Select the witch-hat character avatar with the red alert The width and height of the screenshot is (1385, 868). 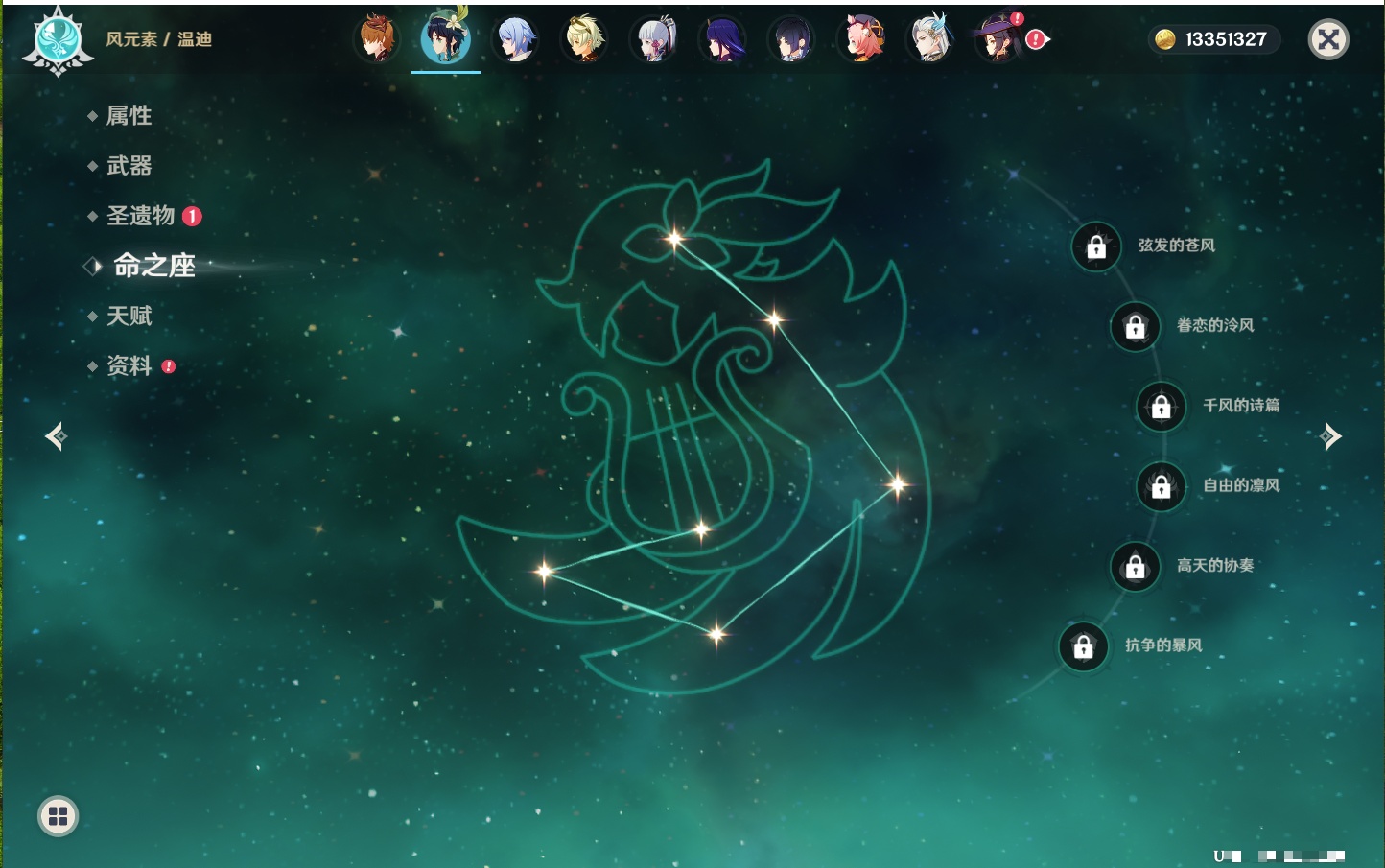point(998,39)
